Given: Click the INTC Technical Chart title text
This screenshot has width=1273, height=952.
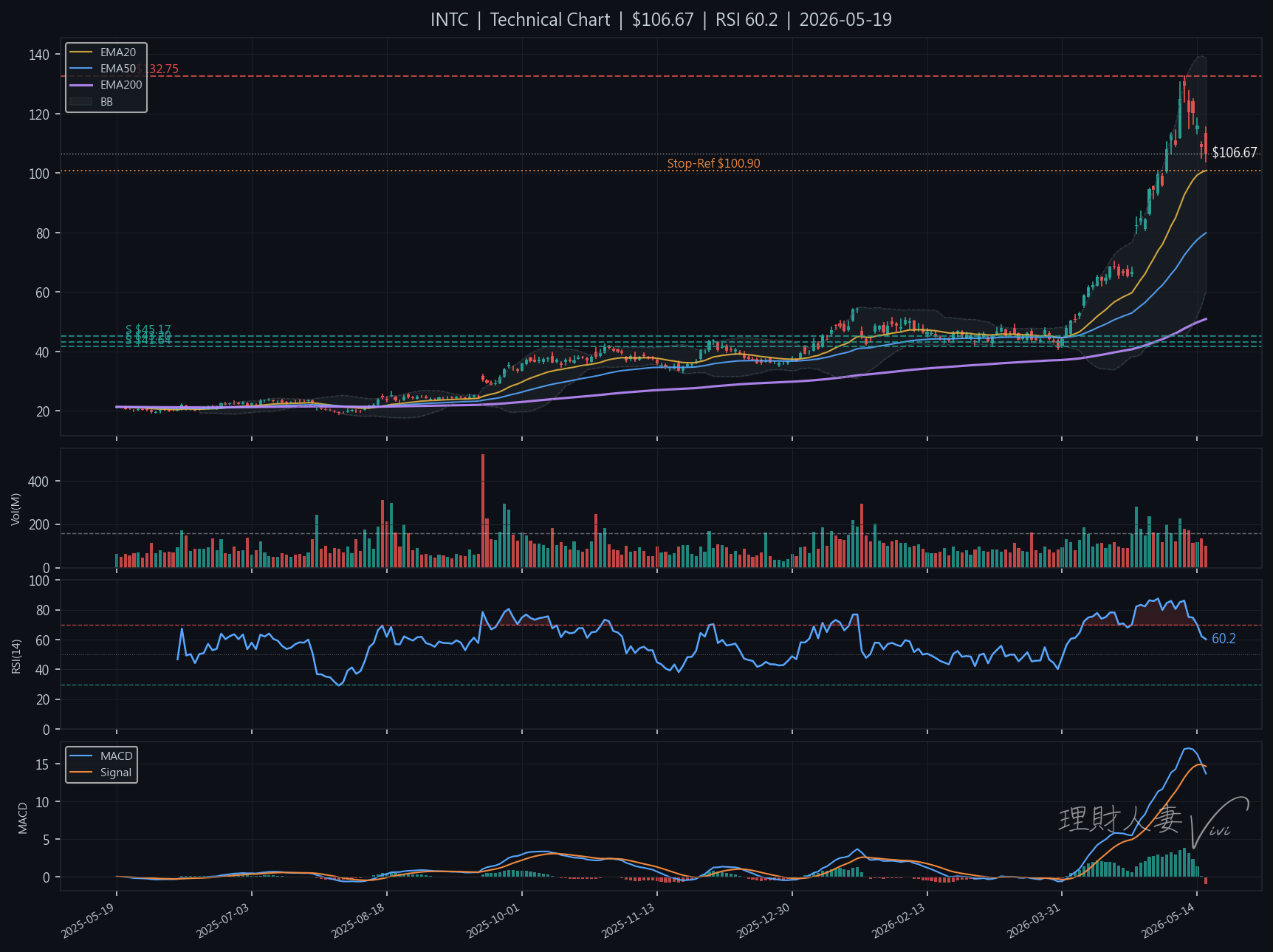Looking at the screenshot, I should pos(661,20).
